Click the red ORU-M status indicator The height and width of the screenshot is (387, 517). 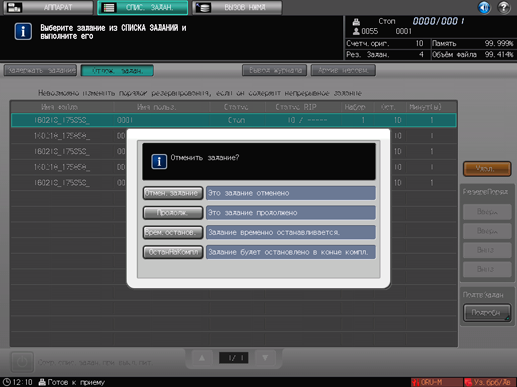point(437,382)
